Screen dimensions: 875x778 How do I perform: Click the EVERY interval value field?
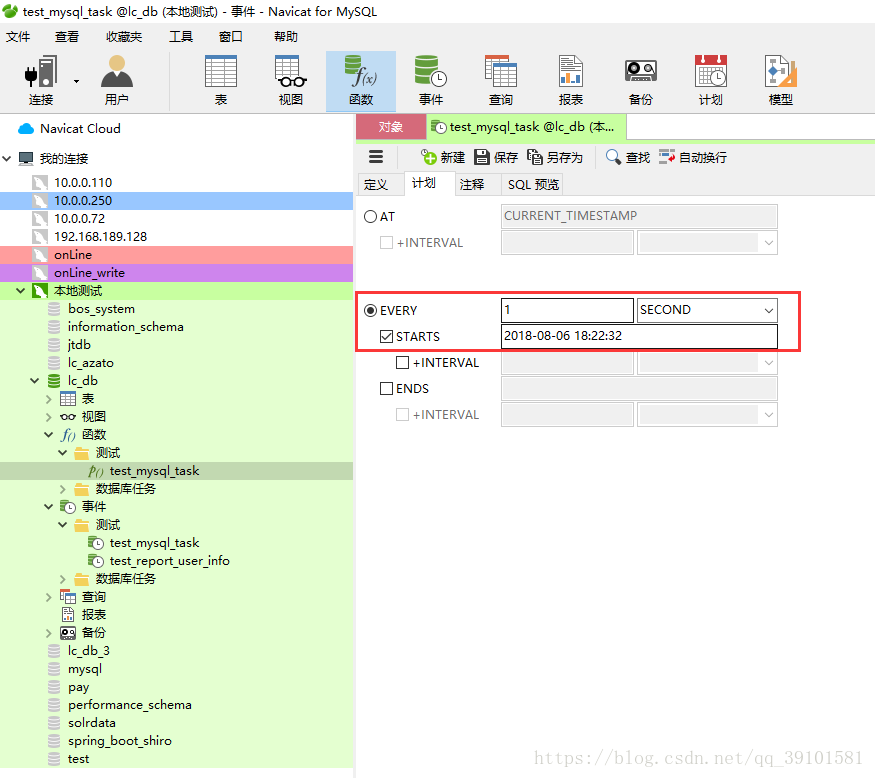pyautogui.click(x=567, y=310)
